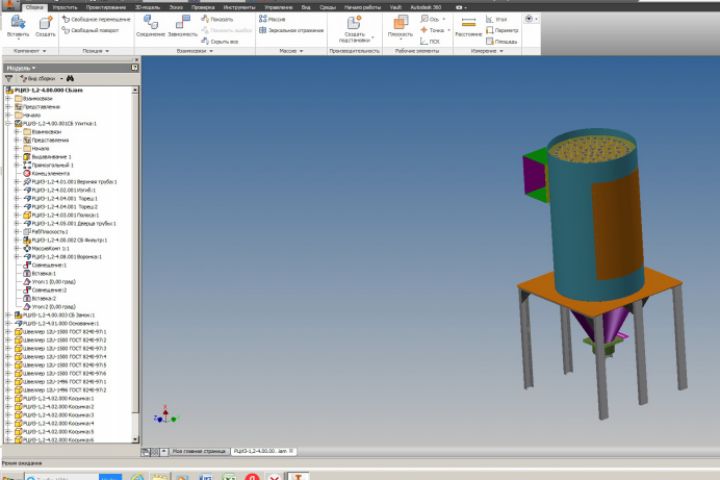Open the Проектирование ribbon tab
The height and width of the screenshot is (480, 720).
click(x=106, y=7)
